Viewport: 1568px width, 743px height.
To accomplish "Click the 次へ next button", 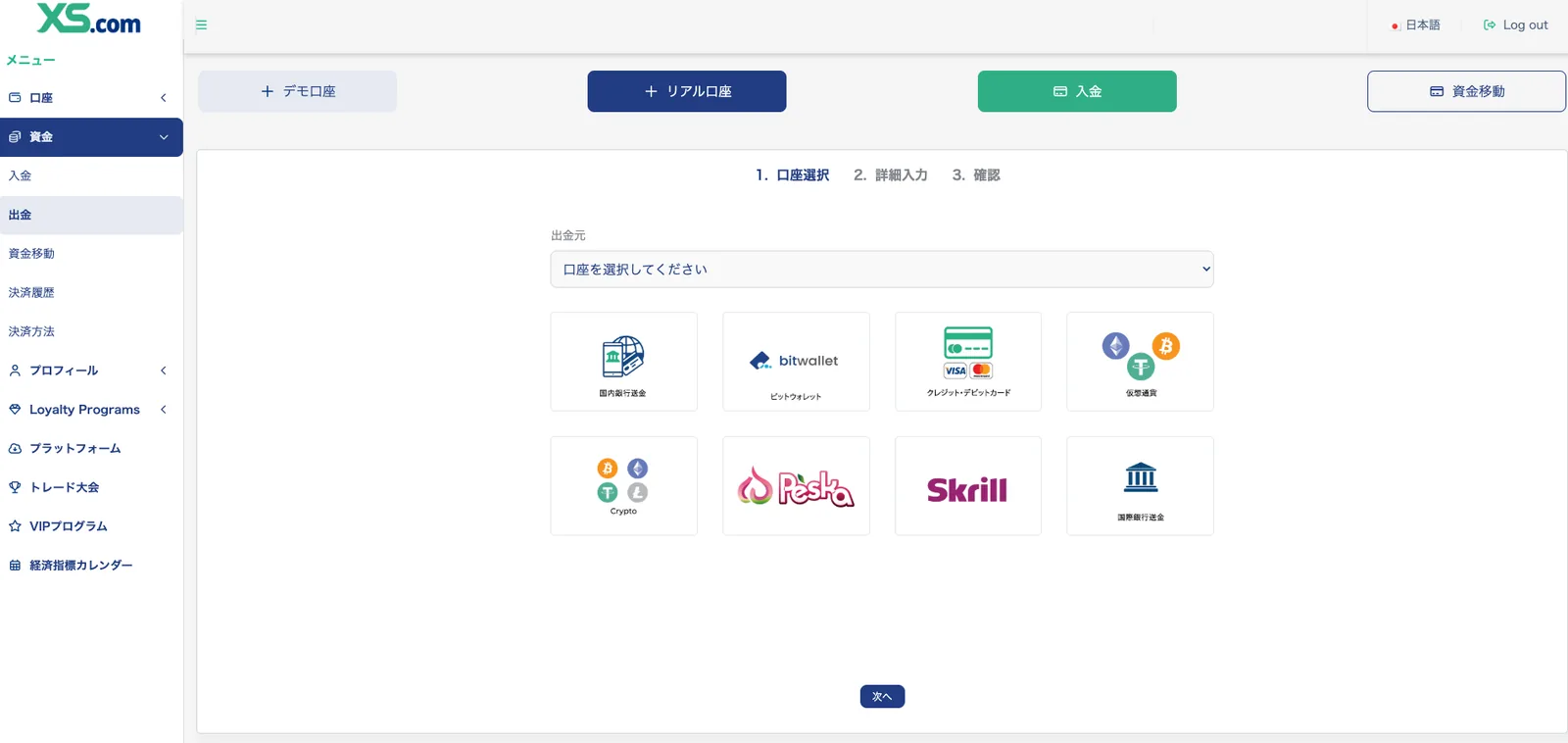I will pyautogui.click(x=882, y=697).
